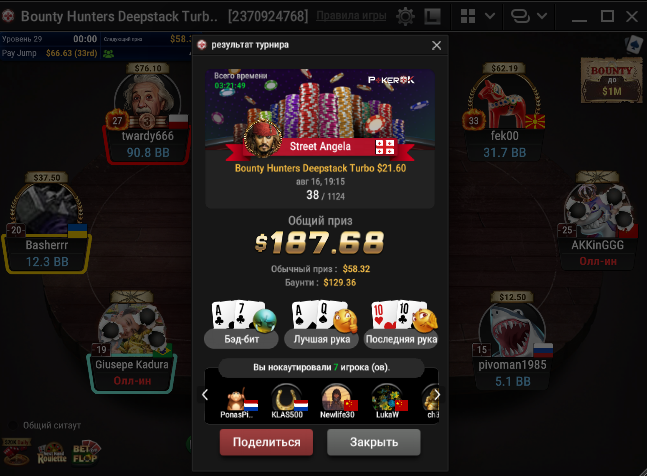Click the dark square icon beside gear
This screenshot has height=476, width=647.
[432, 16]
